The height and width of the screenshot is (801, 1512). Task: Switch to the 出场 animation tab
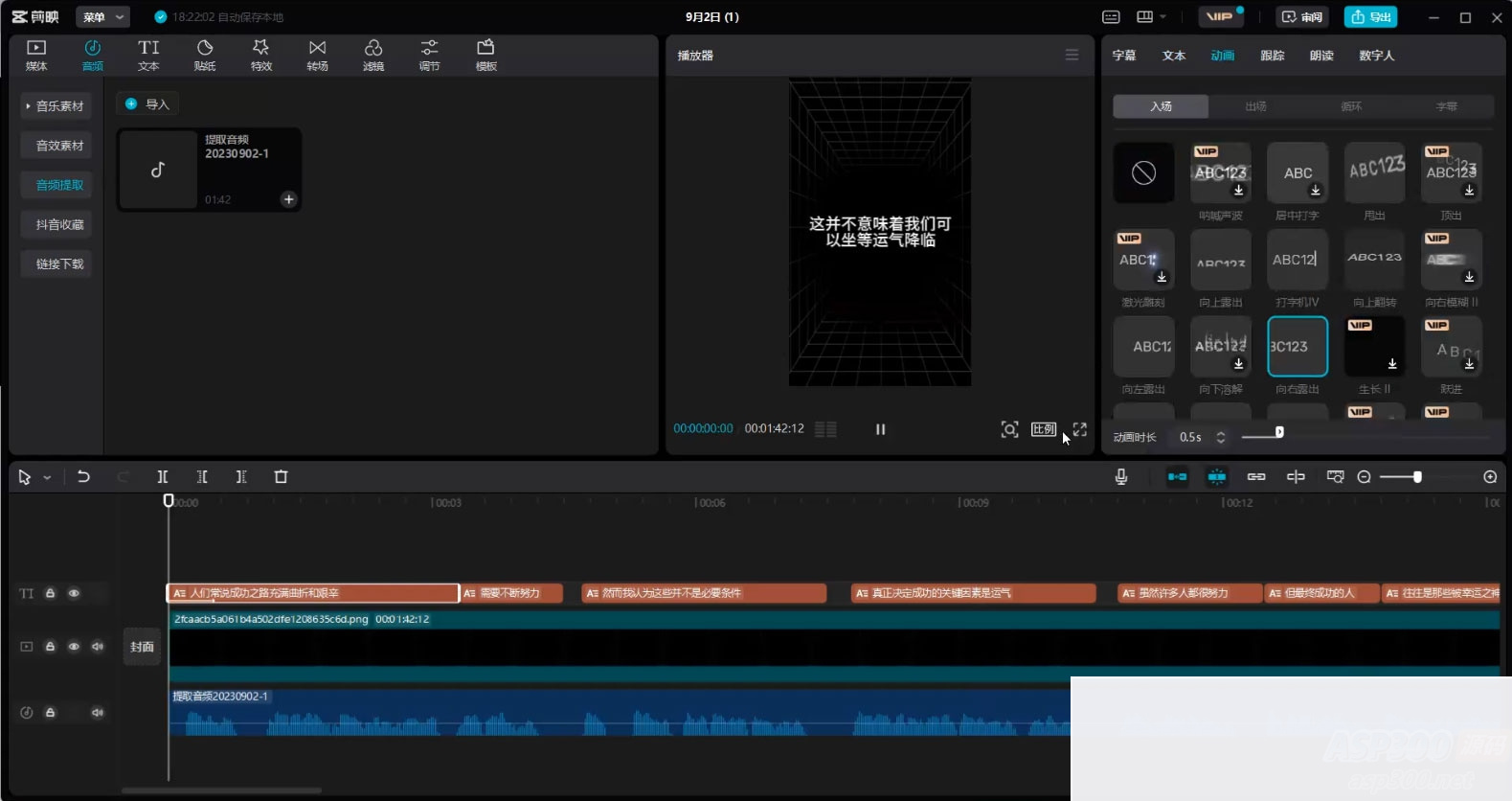click(1255, 106)
